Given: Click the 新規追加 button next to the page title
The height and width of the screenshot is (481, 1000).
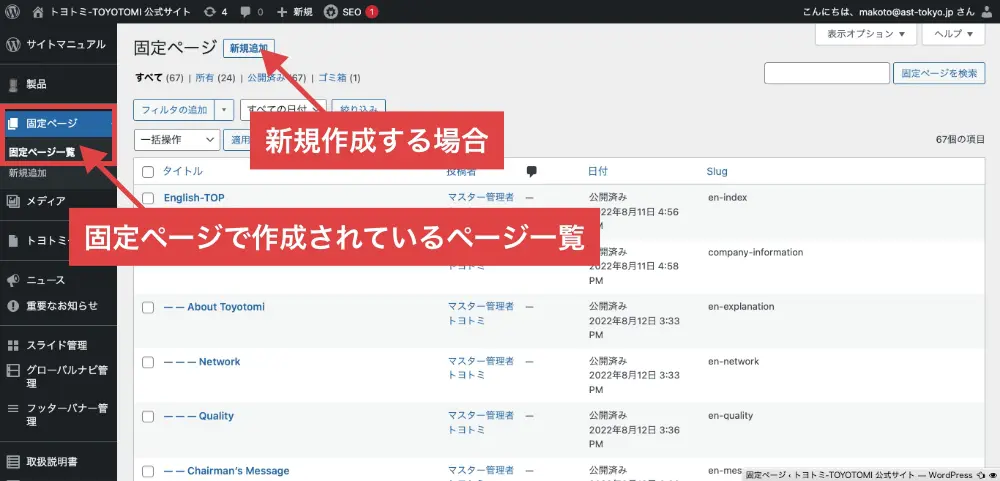Looking at the screenshot, I should [249, 48].
